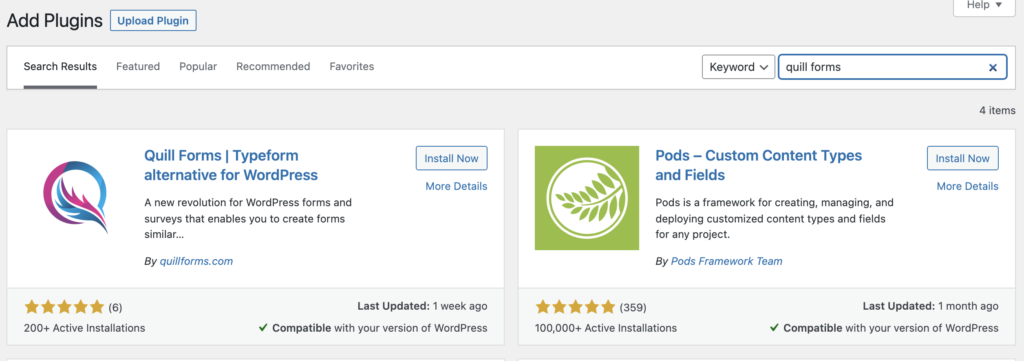Click the Pods green leaf logo
This screenshot has width=1024, height=361.
pos(586,198)
